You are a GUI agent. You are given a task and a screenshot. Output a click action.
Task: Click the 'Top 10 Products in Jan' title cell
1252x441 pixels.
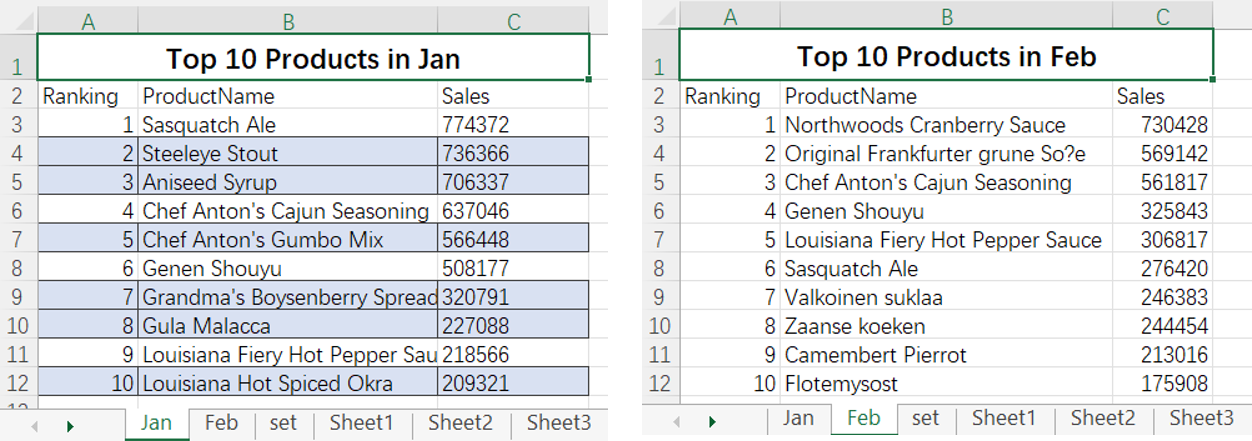tap(313, 59)
